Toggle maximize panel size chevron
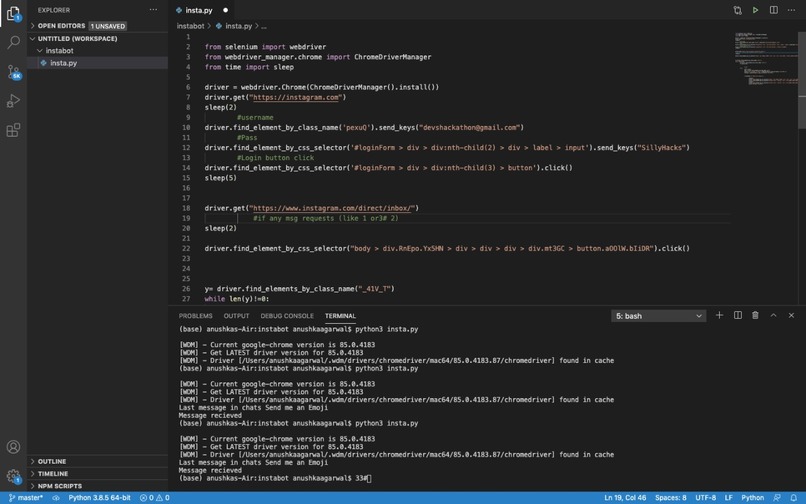This screenshot has height=504, width=806. click(773, 315)
